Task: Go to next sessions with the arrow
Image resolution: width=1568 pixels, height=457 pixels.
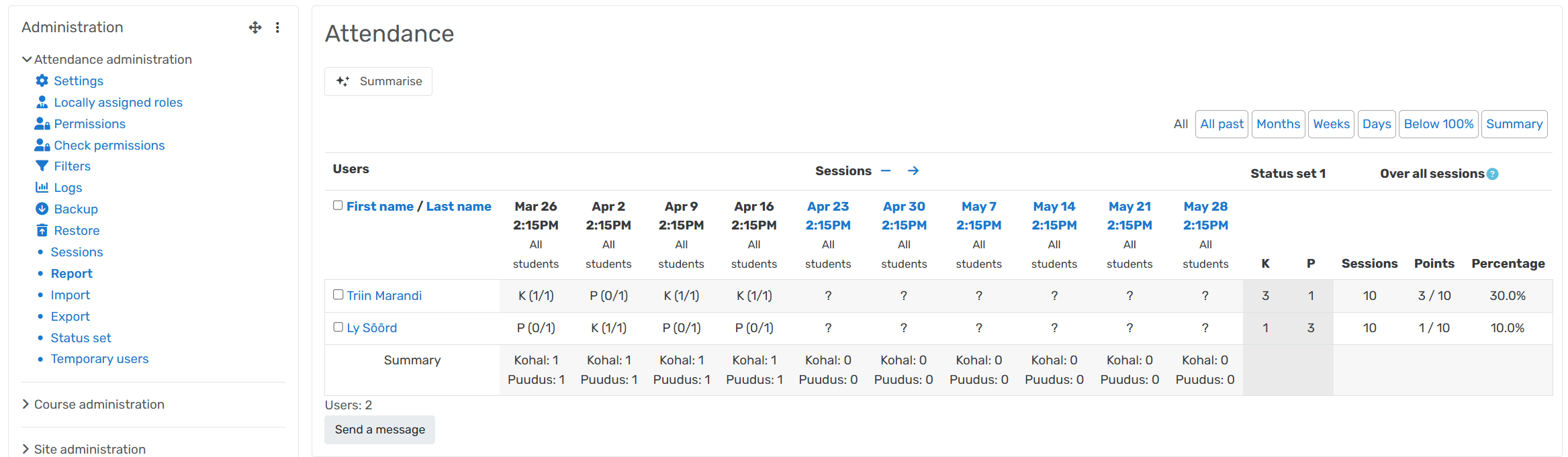Action: coord(913,171)
